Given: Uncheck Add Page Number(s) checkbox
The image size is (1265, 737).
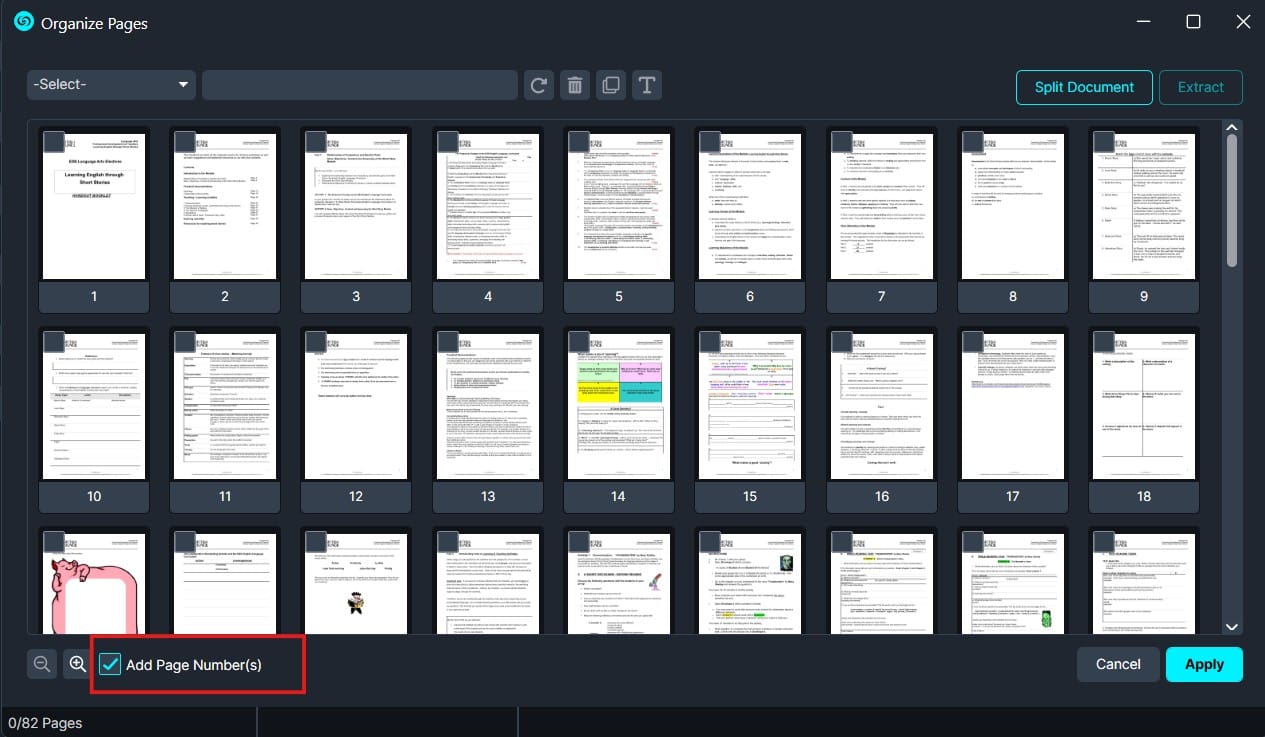Looking at the screenshot, I should (x=110, y=664).
